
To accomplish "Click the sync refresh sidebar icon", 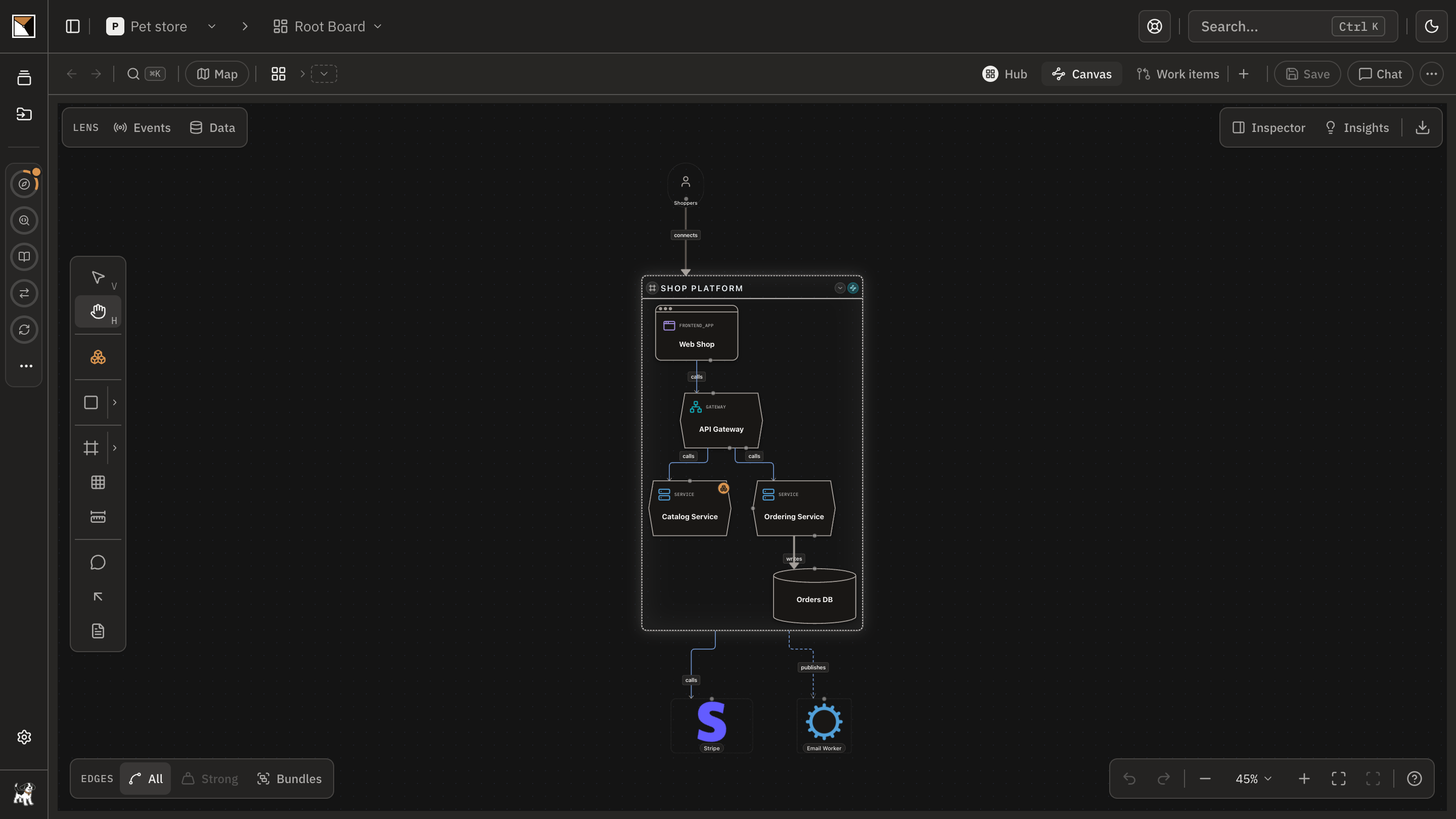I will 24,330.
